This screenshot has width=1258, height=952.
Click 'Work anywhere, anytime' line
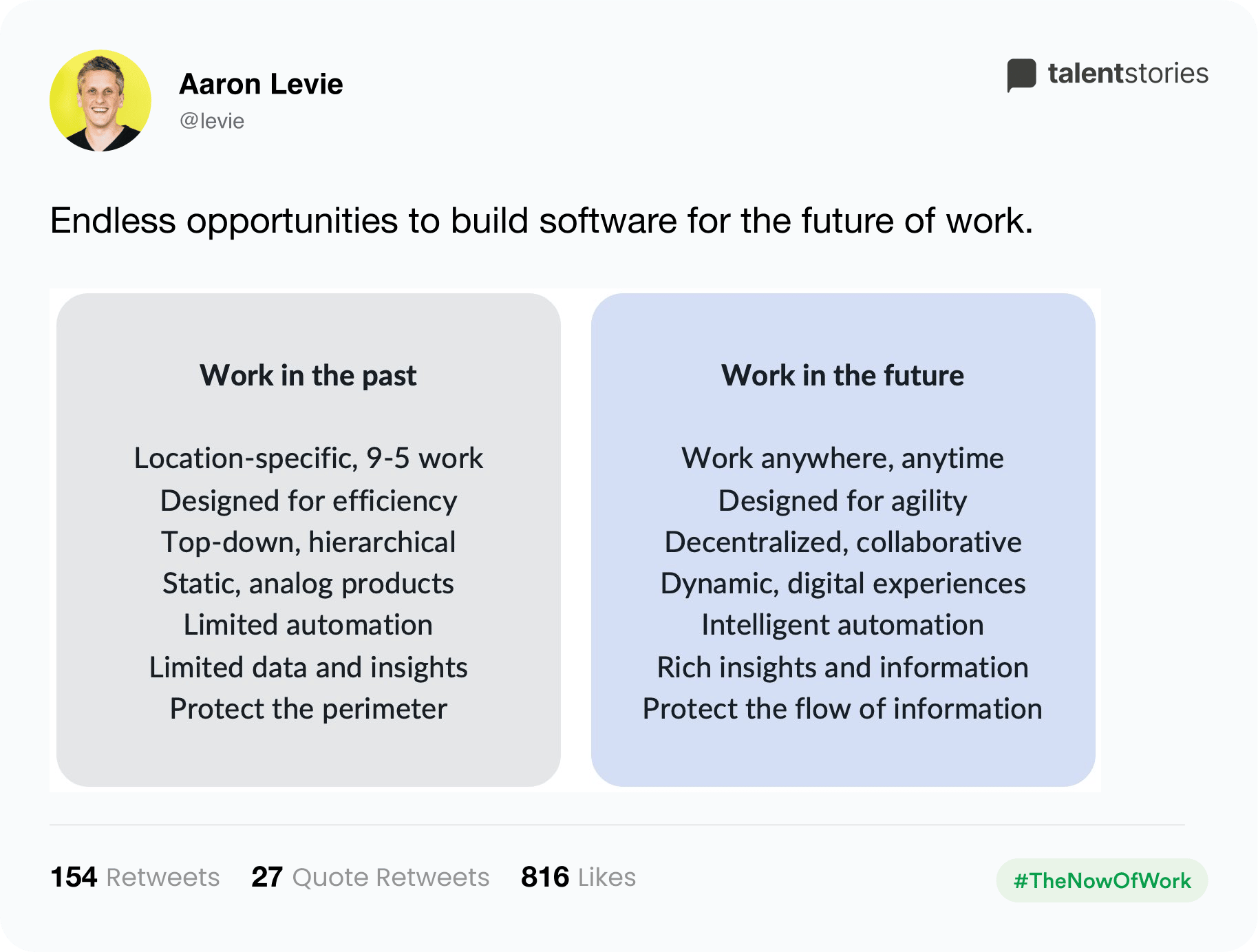[842, 459]
